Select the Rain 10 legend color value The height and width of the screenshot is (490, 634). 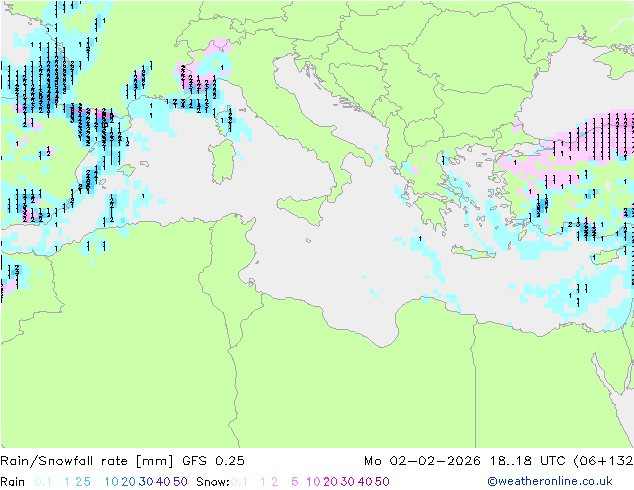[112, 482]
